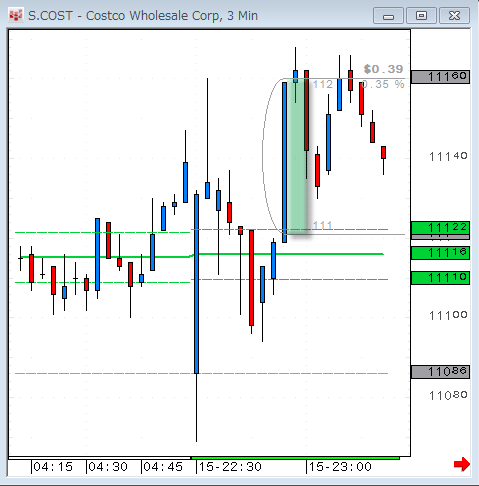Click the 11140 price axis value
This screenshot has width=479, height=486.
(448, 156)
